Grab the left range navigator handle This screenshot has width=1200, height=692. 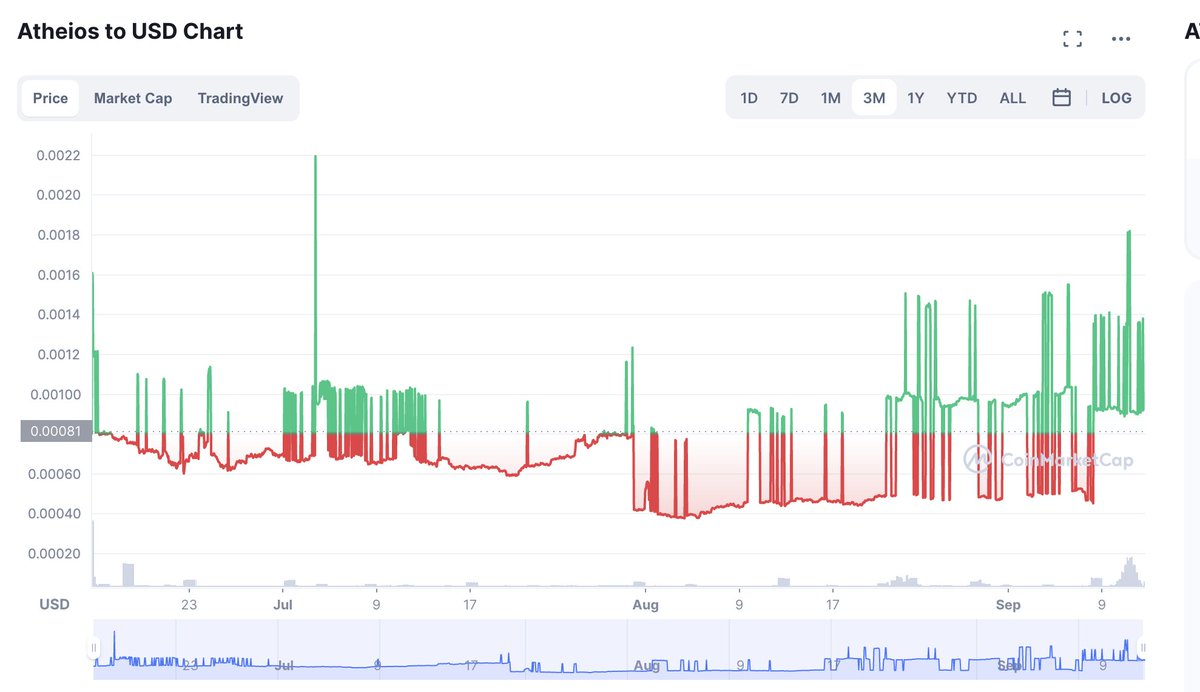click(94, 648)
